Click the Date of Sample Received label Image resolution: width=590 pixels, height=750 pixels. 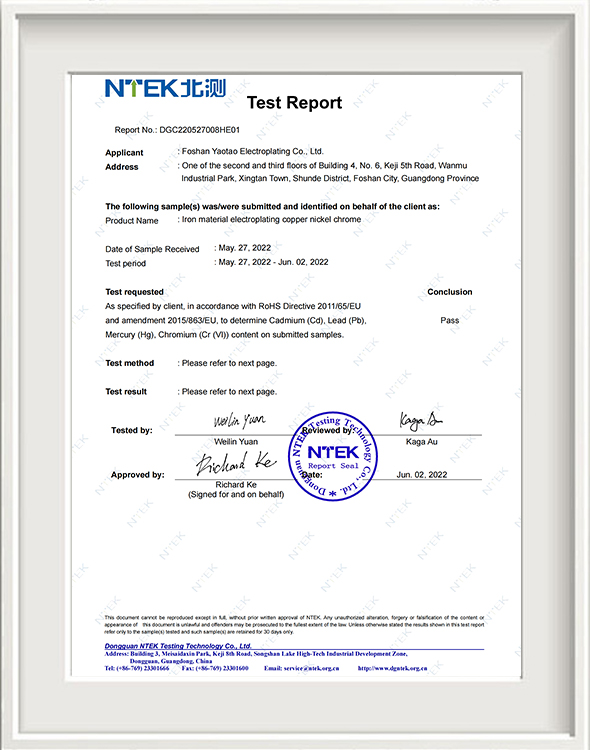click(x=152, y=249)
